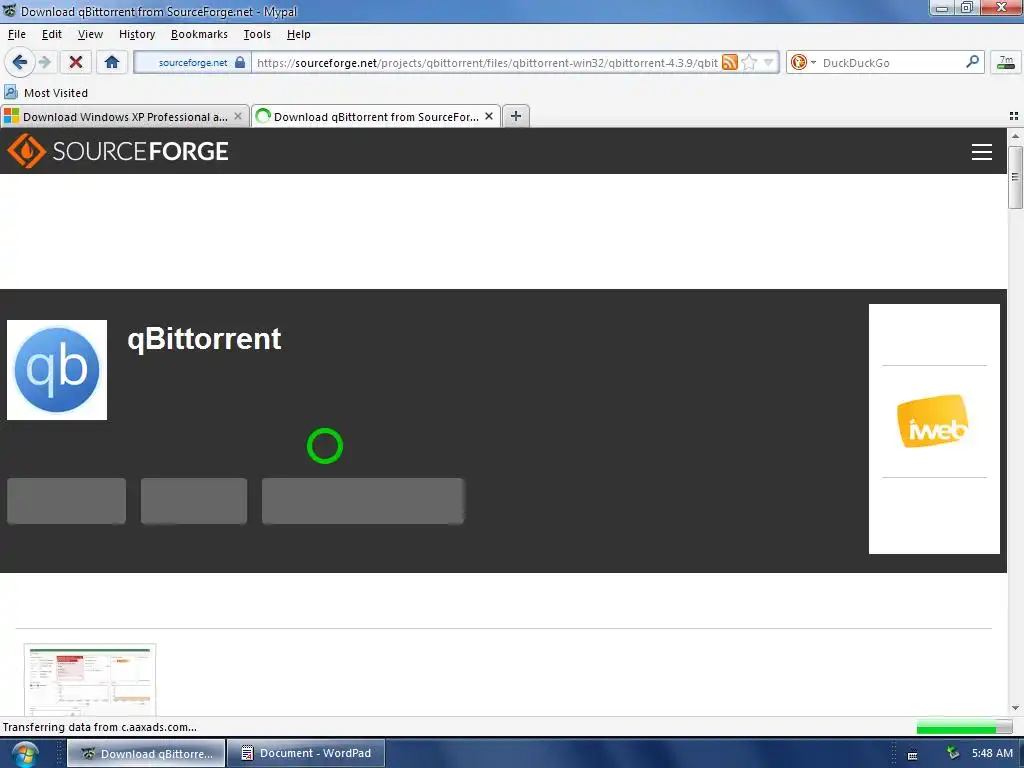Screen dimensions: 1024x768
Task: Click the qBittorrent project logo
Action: [57, 370]
